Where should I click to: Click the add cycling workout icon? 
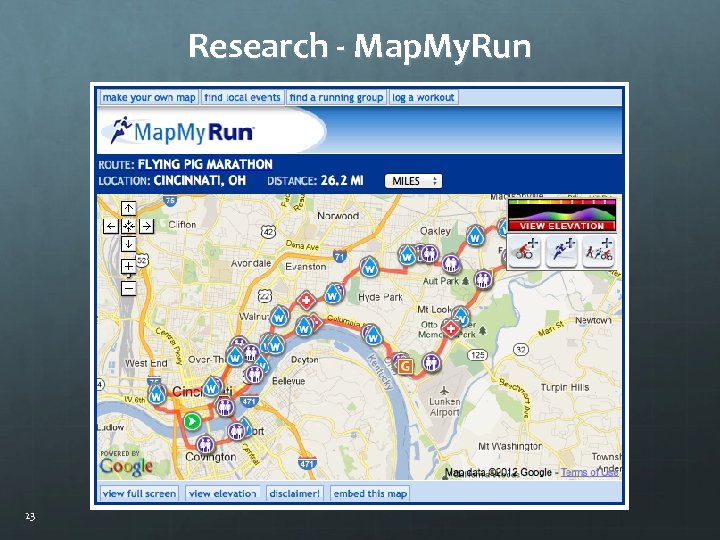pos(525,252)
